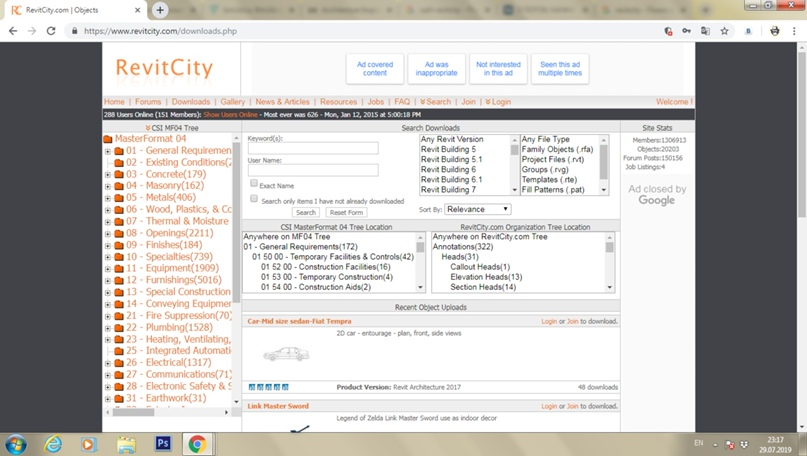This screenshot has height=456, width=807.
Task: Click the browser forward arrow
Action: coord(32,31)
